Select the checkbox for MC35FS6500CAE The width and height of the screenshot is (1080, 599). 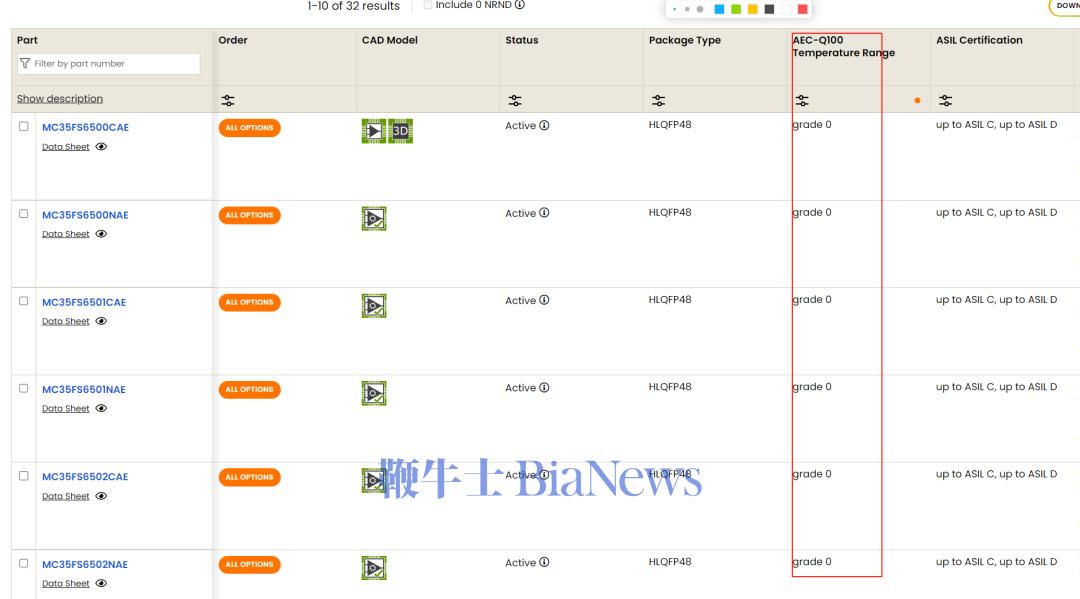click(23, 127)
